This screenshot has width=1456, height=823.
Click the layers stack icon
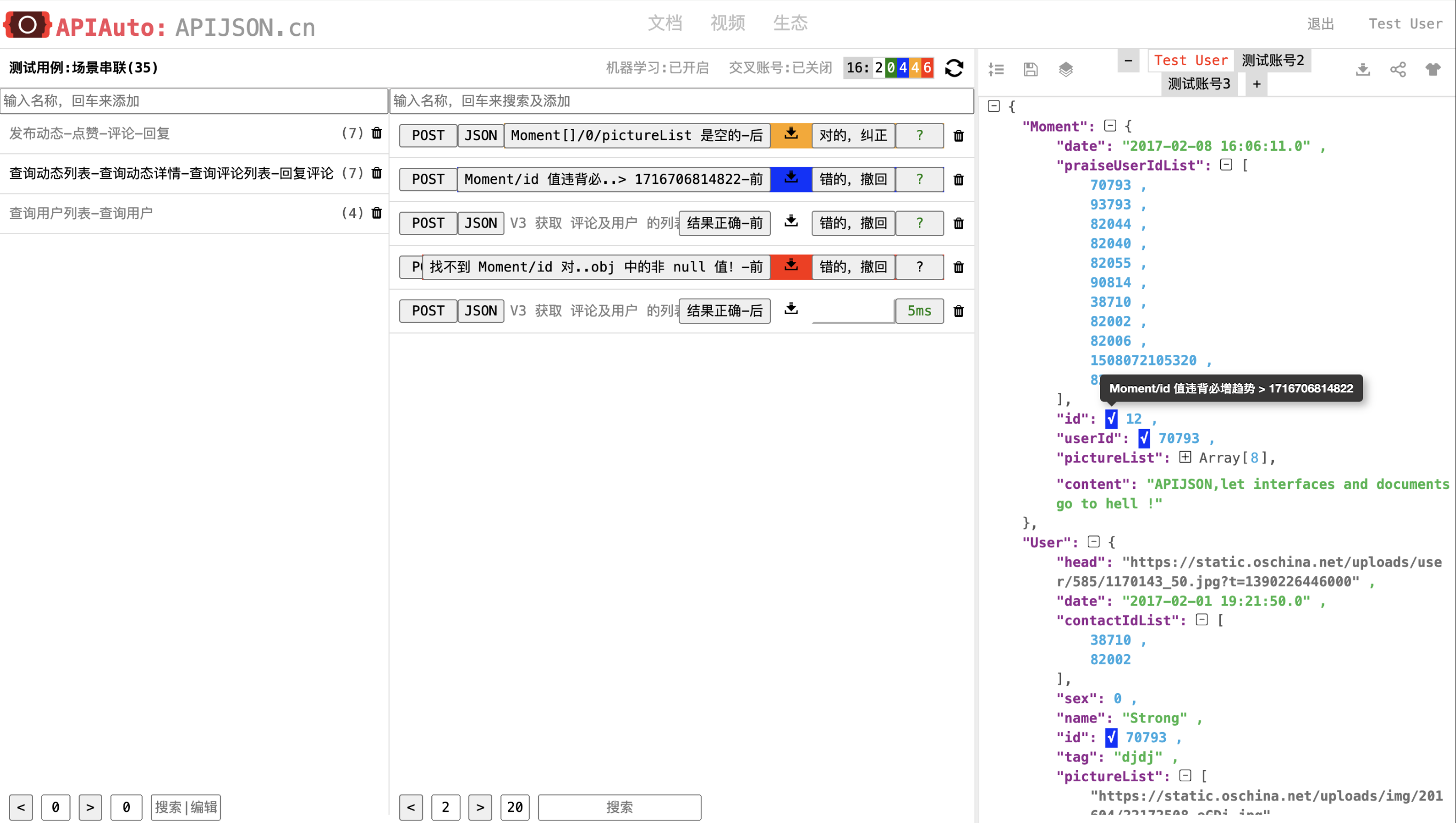point(1065,69)
